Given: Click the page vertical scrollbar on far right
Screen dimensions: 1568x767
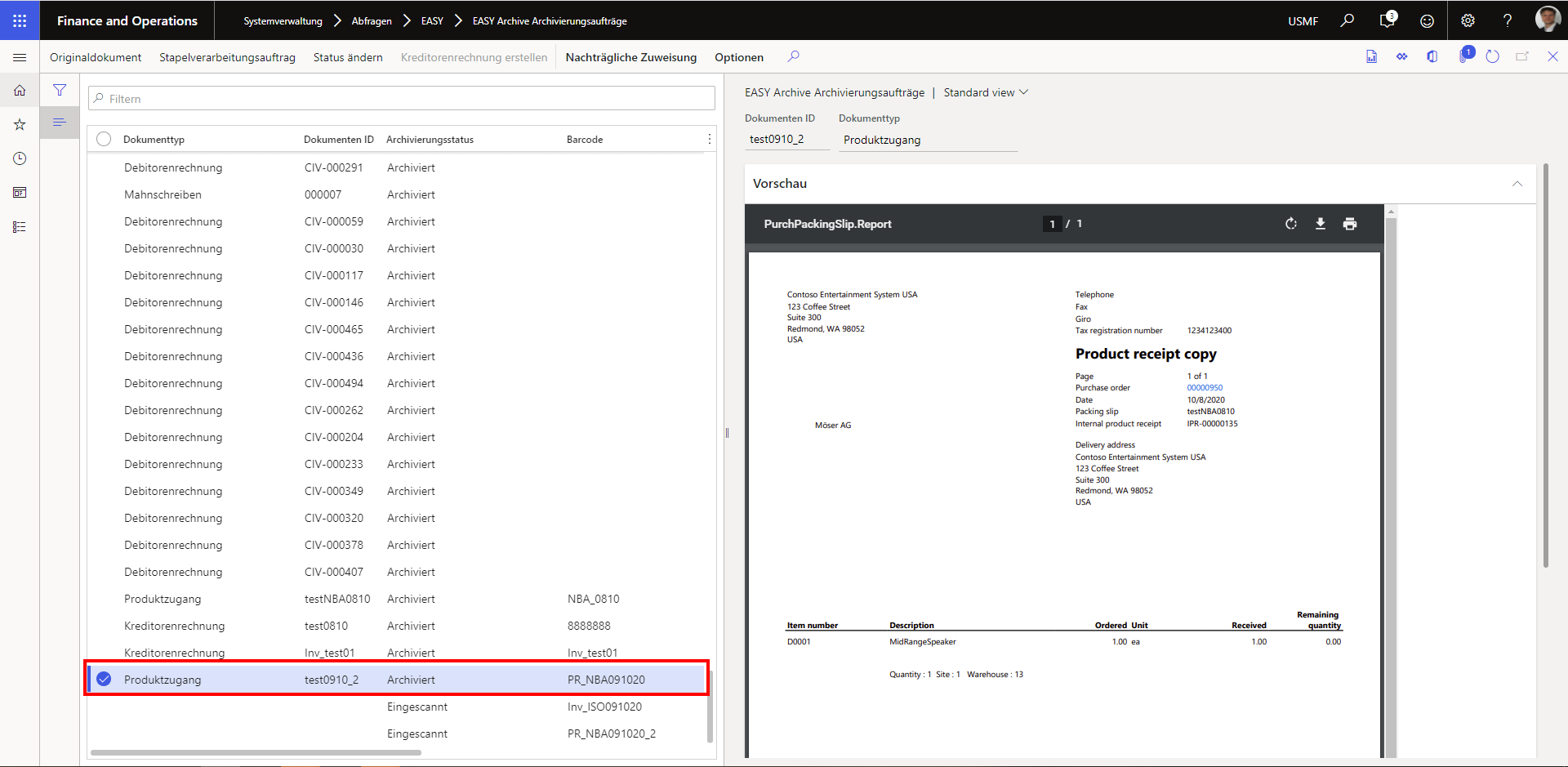Looking at the screenshot, I should coord(1546,365).
